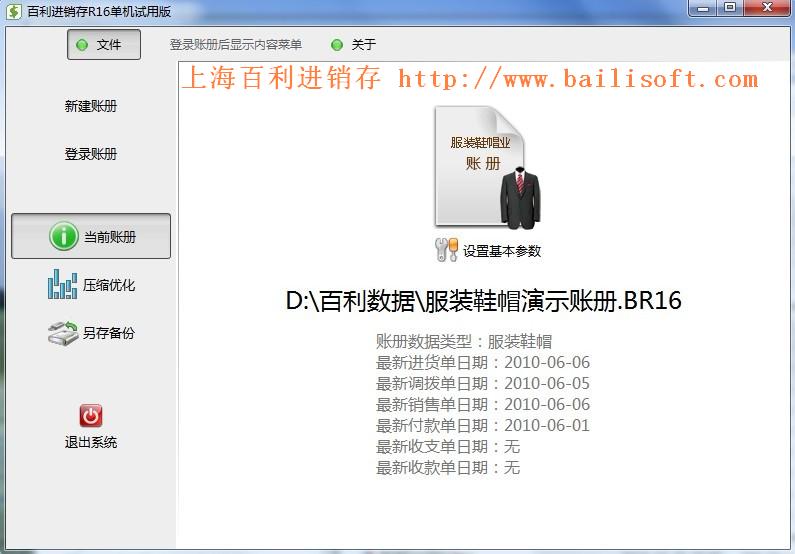Viewport: 795px width, 554px height.
Task: Click the wrench tools icon for settings
Action: click(x=447, y=250)
